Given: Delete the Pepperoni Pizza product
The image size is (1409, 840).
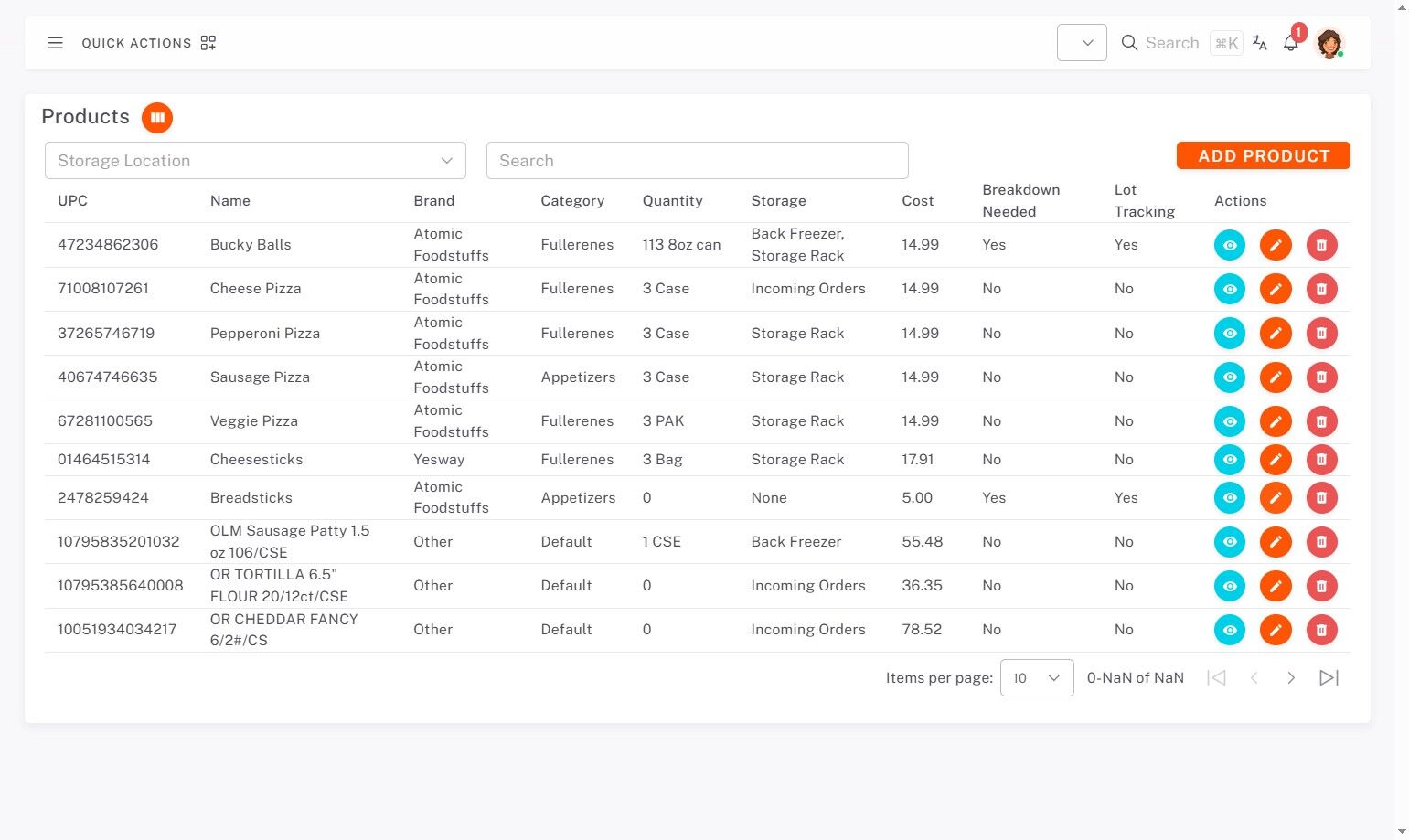Looking at the screenshot, I should pyautogui.click(x=1321, y=333).
